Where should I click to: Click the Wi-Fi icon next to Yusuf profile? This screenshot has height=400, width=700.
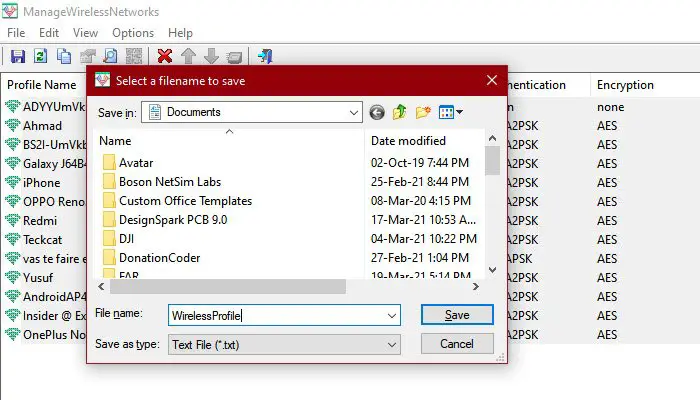12,278
